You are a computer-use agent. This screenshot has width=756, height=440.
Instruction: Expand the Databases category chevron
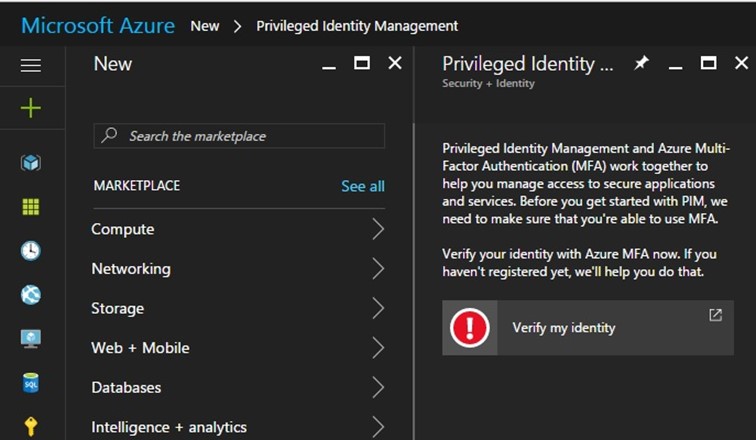378,387
